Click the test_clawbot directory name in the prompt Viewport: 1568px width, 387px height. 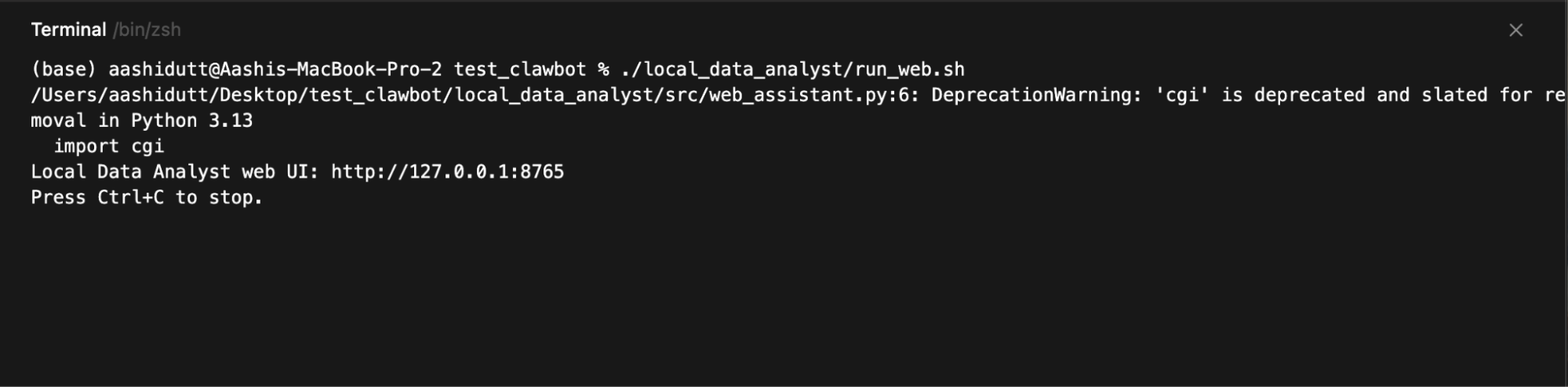pyautogui.click(x=519, y=69)
